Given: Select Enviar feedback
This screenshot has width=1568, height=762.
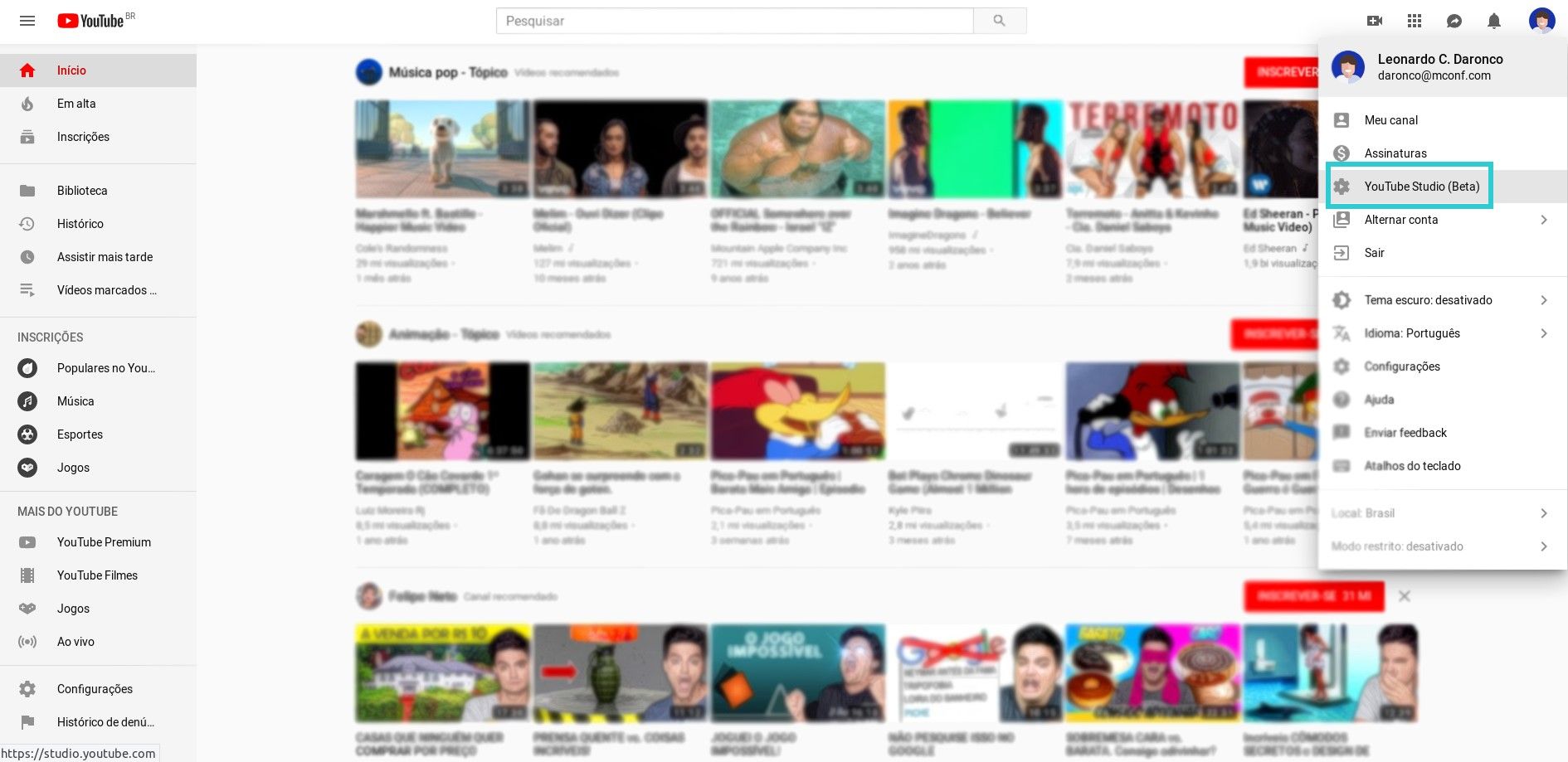Looking at the screenshot, I should 1443,433.
